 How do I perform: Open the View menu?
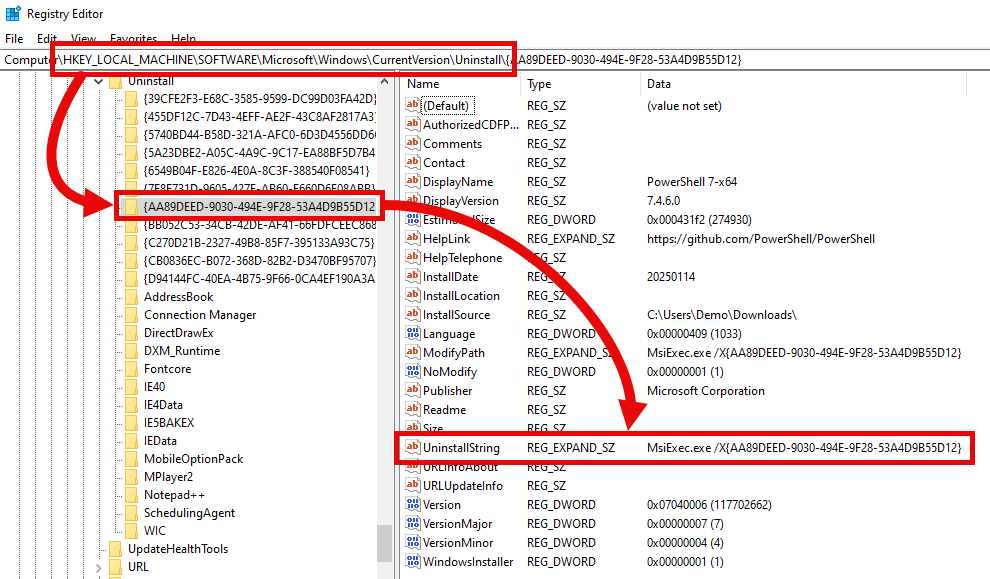(x=83, y=38)
